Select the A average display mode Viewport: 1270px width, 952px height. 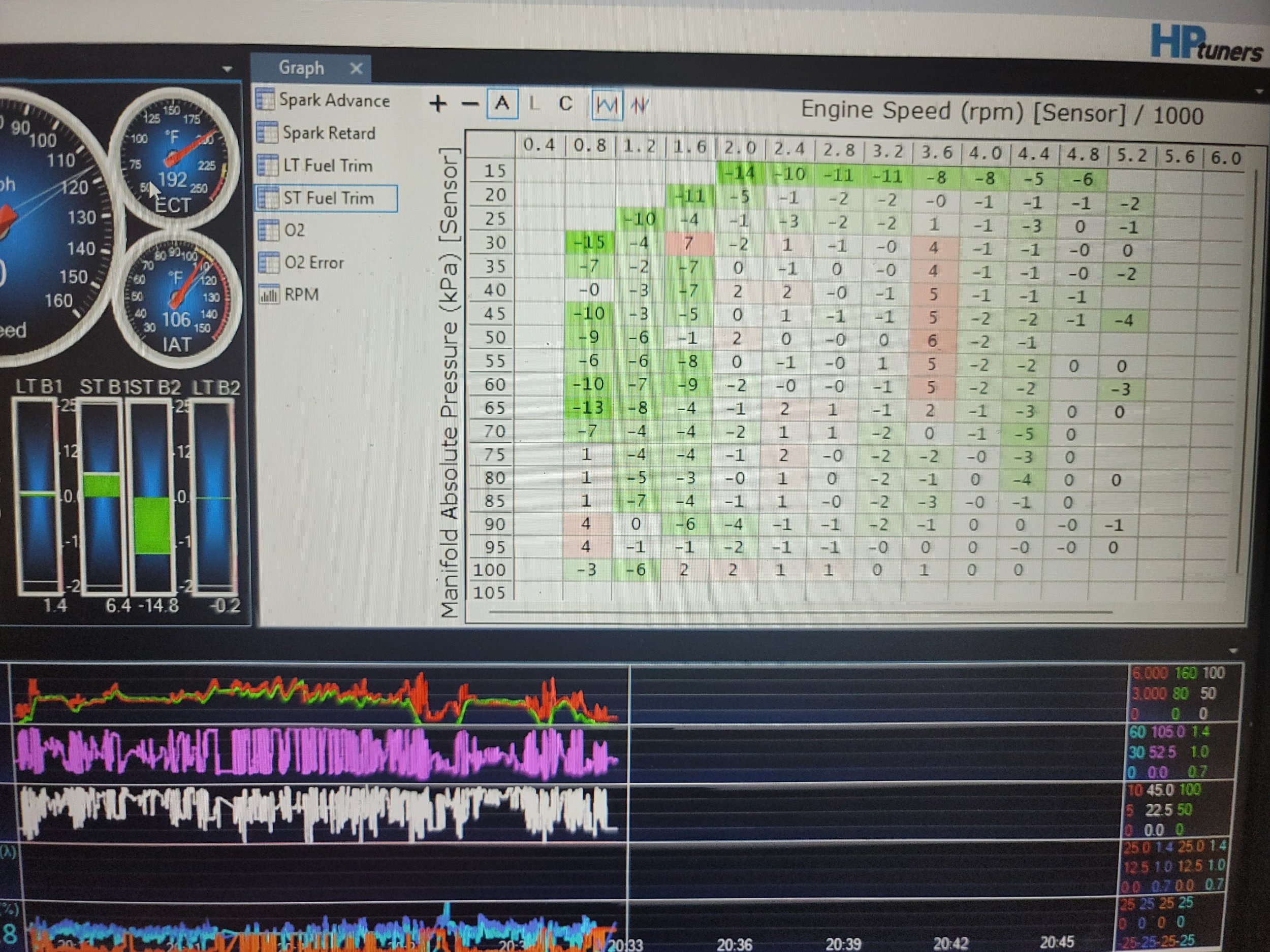tap(502, 104)
